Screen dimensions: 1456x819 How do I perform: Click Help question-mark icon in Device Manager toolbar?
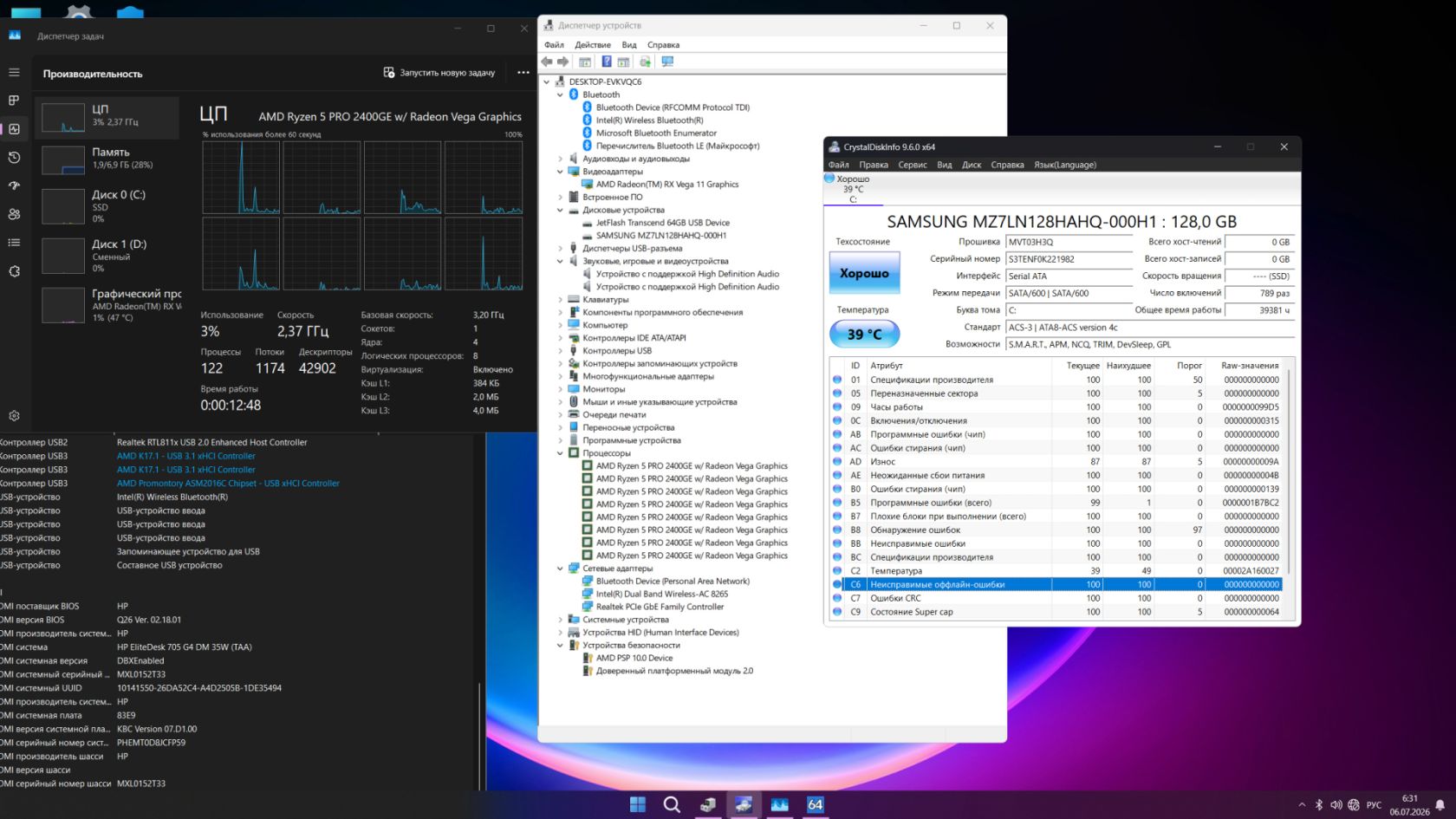coord(607,62)
